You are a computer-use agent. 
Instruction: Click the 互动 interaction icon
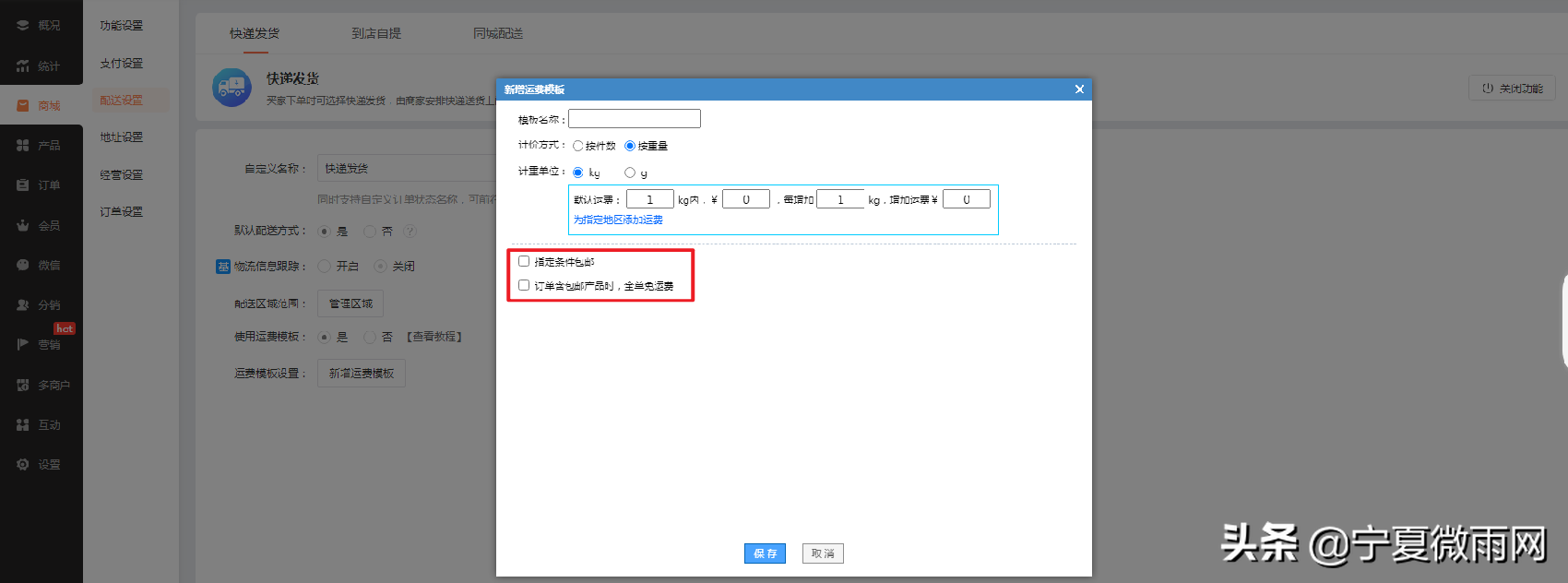[23, 424]
